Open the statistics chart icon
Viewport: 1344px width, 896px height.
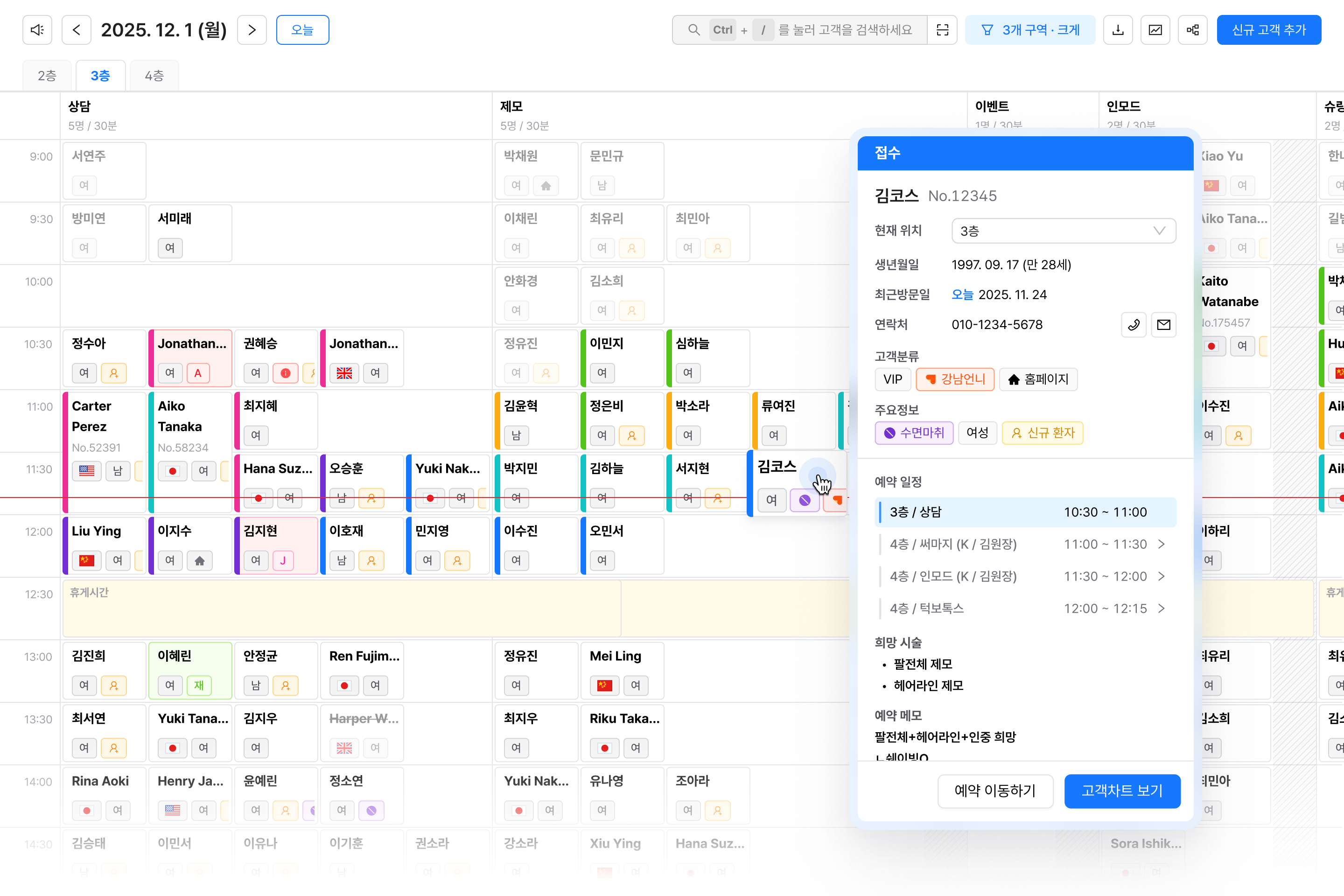(1155, 30)
